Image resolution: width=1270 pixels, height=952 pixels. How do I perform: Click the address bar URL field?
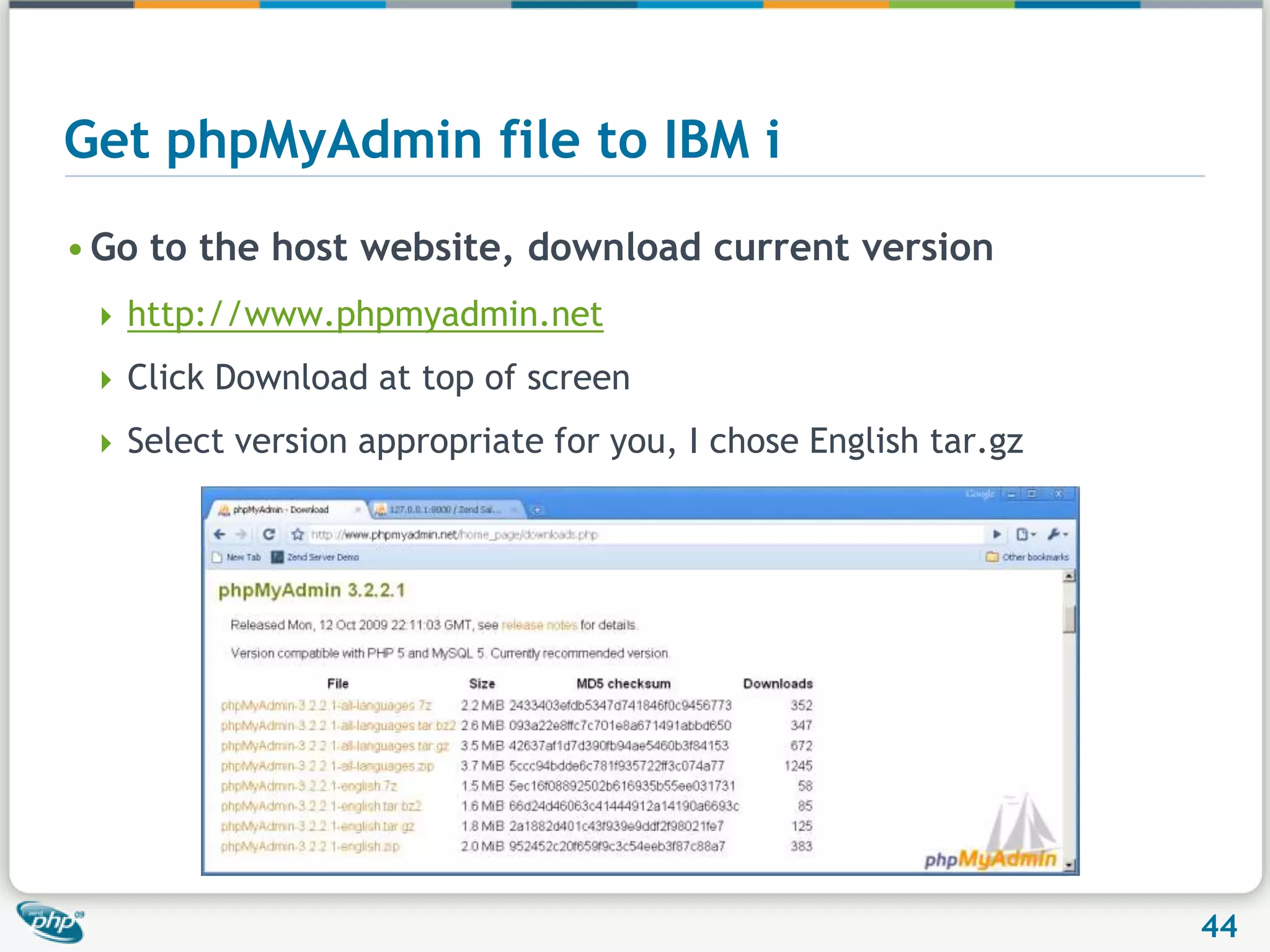click(x=645, y=534)
